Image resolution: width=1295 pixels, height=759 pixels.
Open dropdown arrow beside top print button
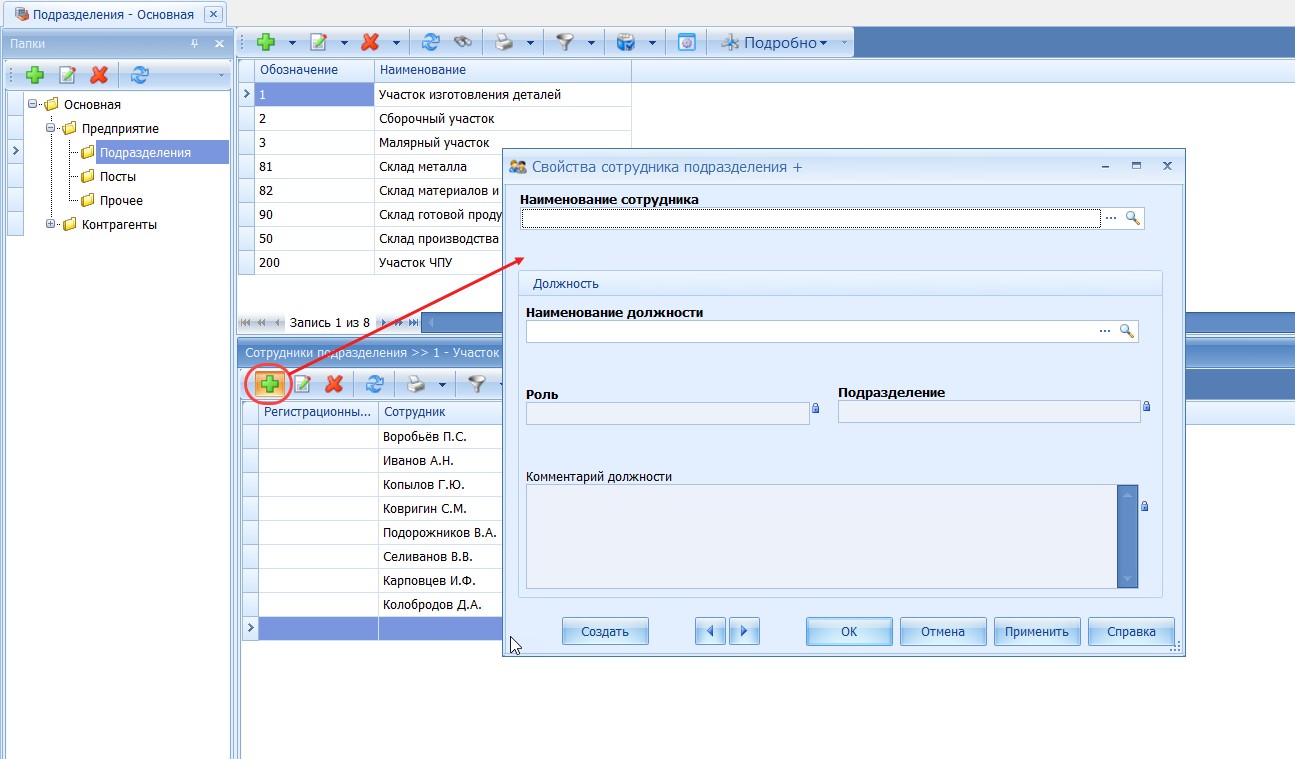[x=531, y=42]
